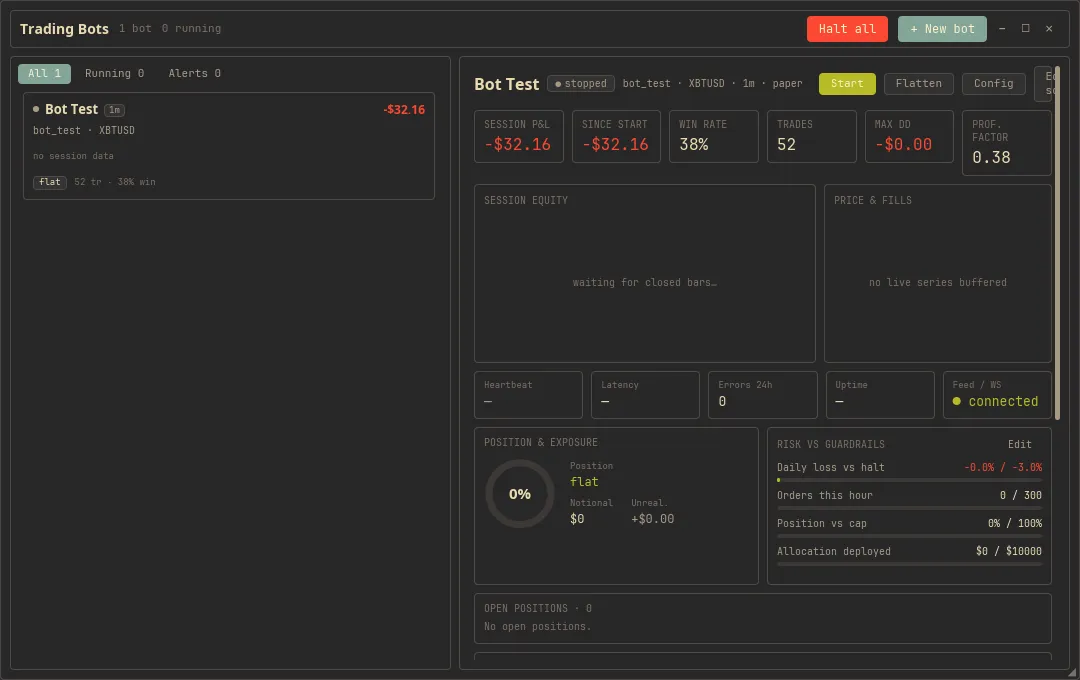Screen dimensions: 1080x680
Task: Maximize the Trading Bots window
Action: coord(1026,28)
